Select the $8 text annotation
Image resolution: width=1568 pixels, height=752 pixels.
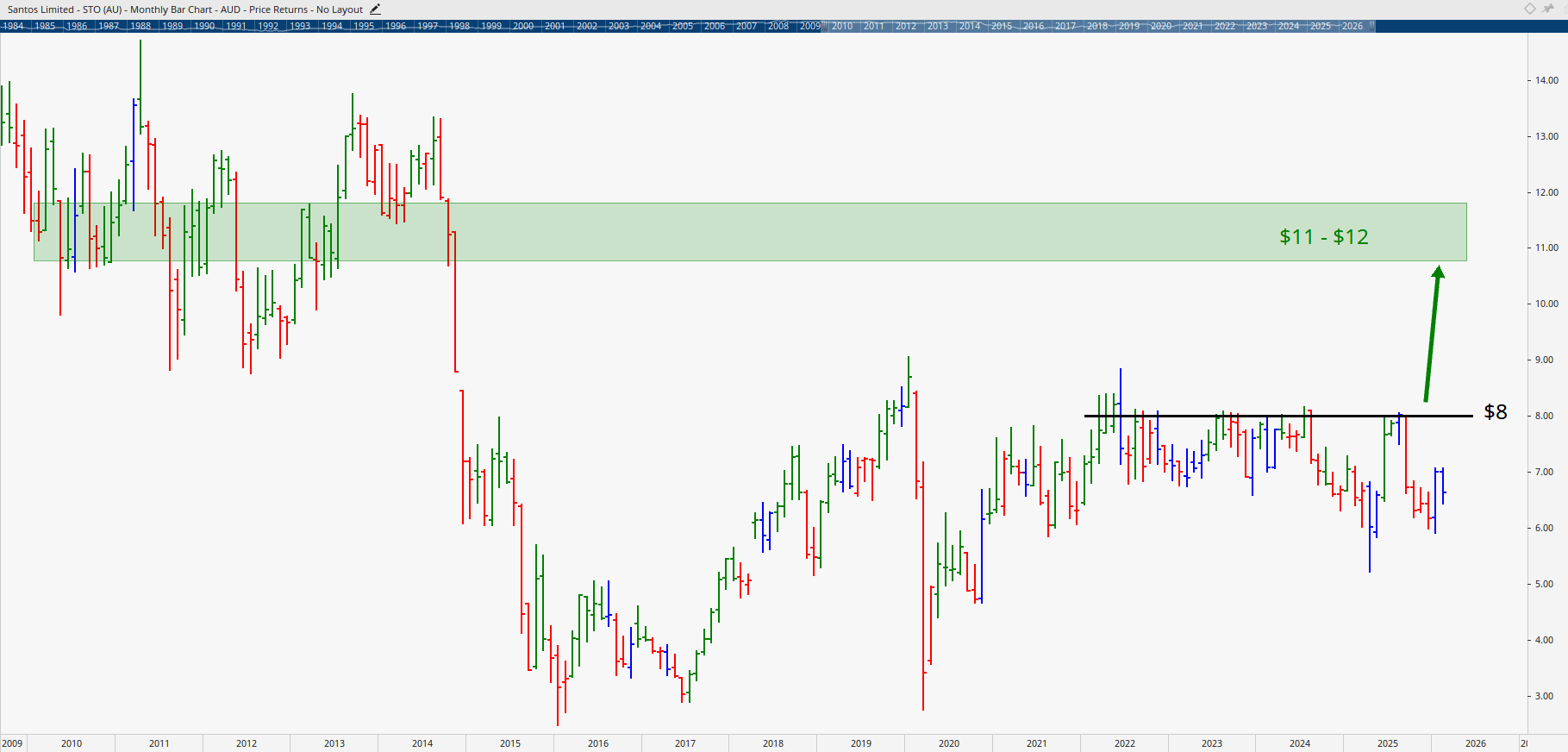point(1496,412)
